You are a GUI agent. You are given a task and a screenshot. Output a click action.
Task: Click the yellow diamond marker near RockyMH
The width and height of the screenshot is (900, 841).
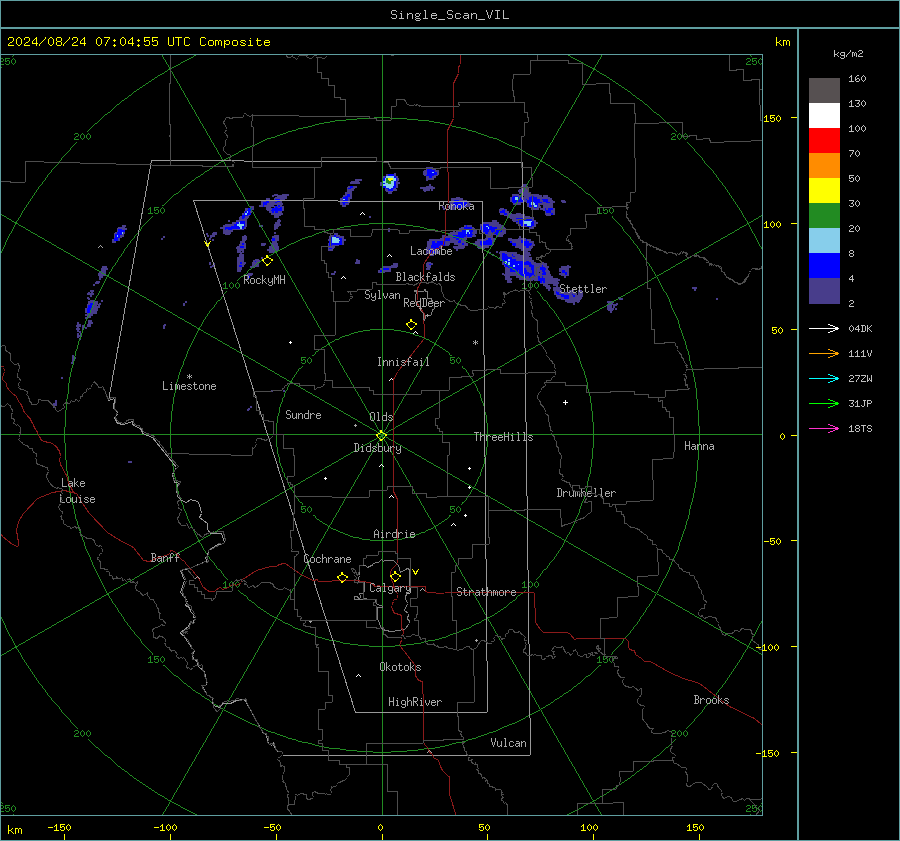tap(267, 261)
